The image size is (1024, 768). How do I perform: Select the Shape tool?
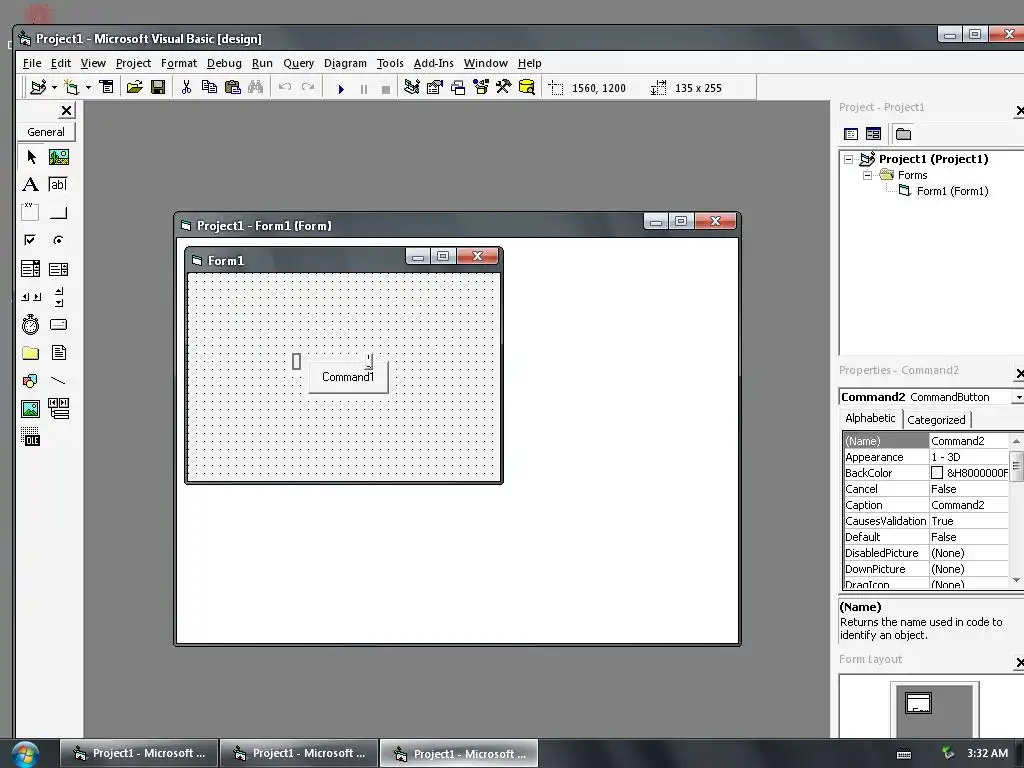click(31, 381)
